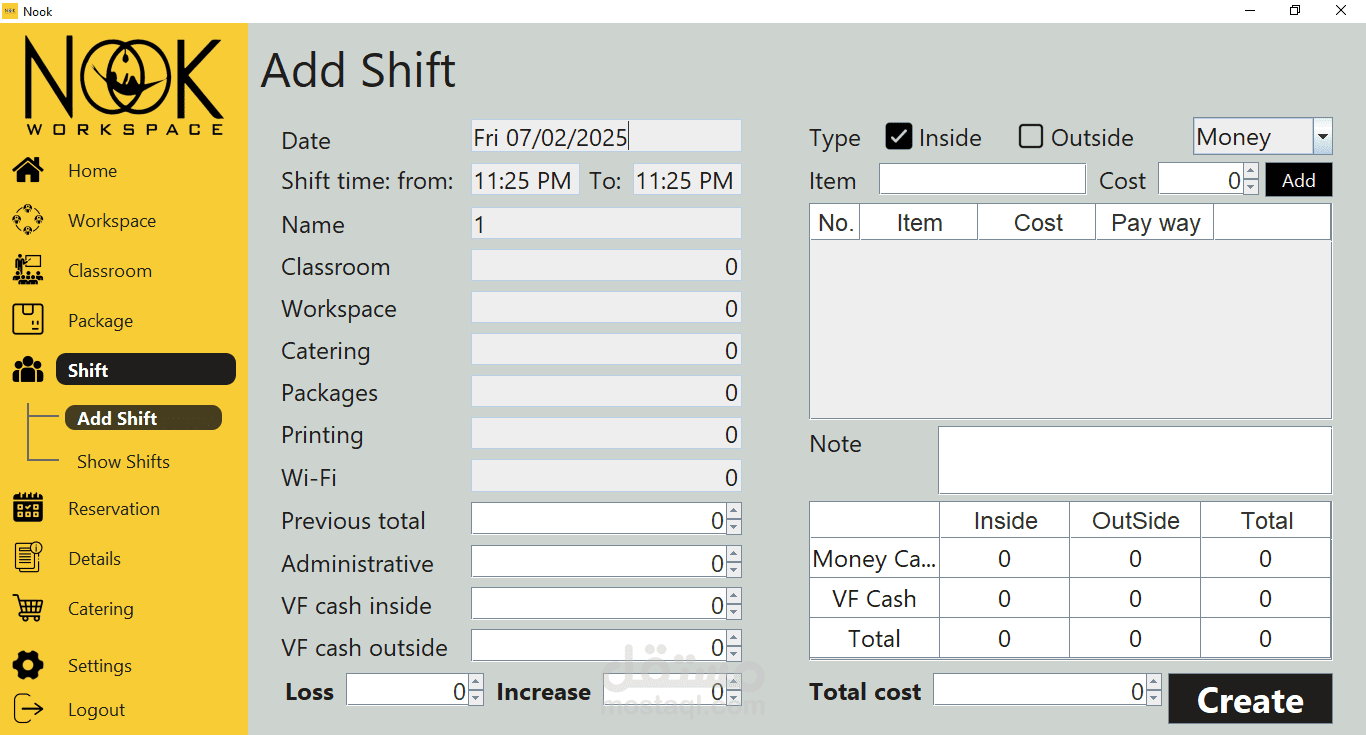Click the Create shift button
Screen dimensions: 1366x735
click(x=1250, y=699)
